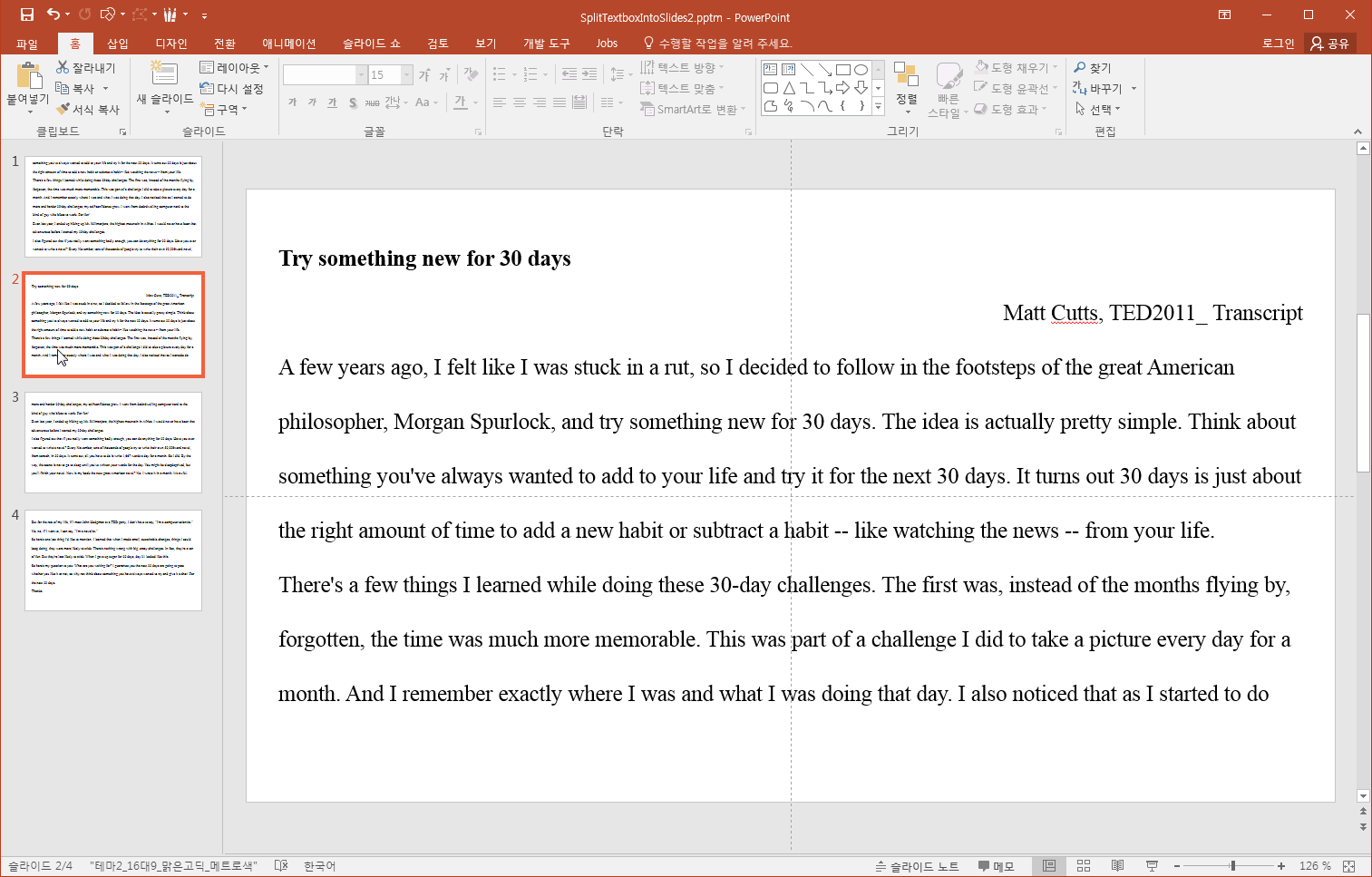
Task: Open the Copy (복사) dropdown arrow
Action: click(x=105, y=88)
